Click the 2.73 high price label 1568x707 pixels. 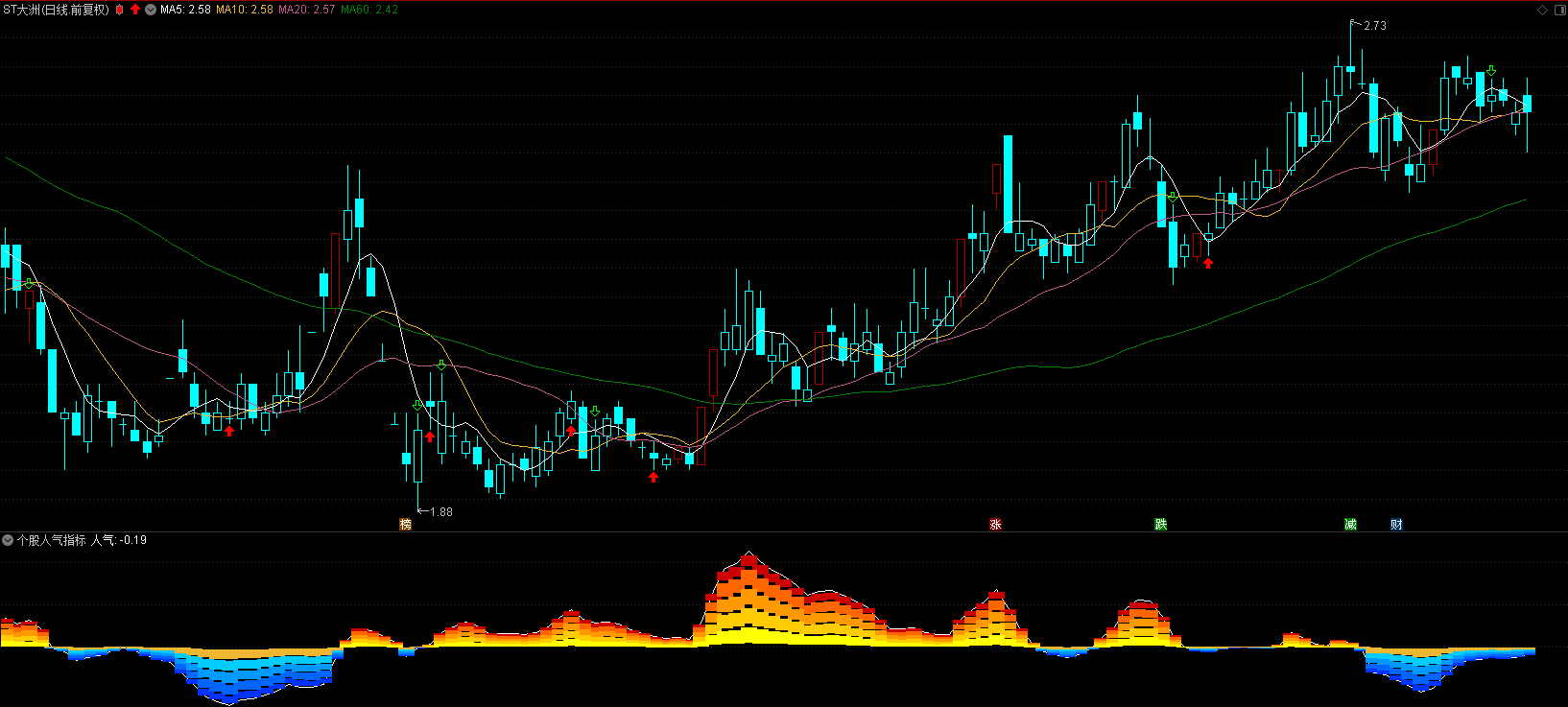tap(1375, 26)
